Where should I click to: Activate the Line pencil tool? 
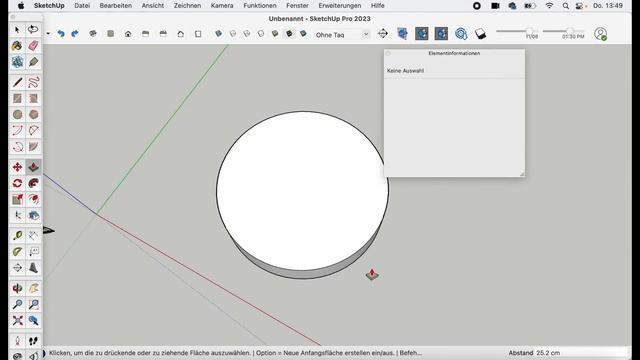(x=17, y=82)
